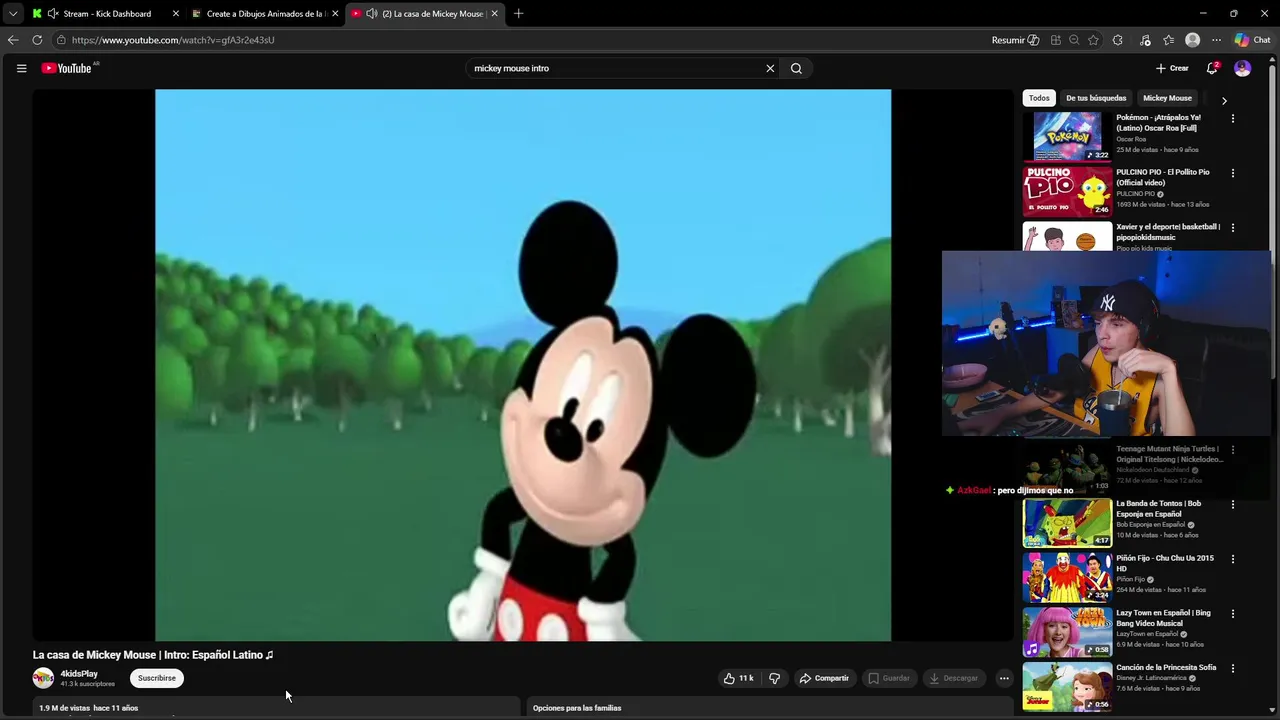
Task: Dislike the video with thumbs down
Action: [774, 678]
